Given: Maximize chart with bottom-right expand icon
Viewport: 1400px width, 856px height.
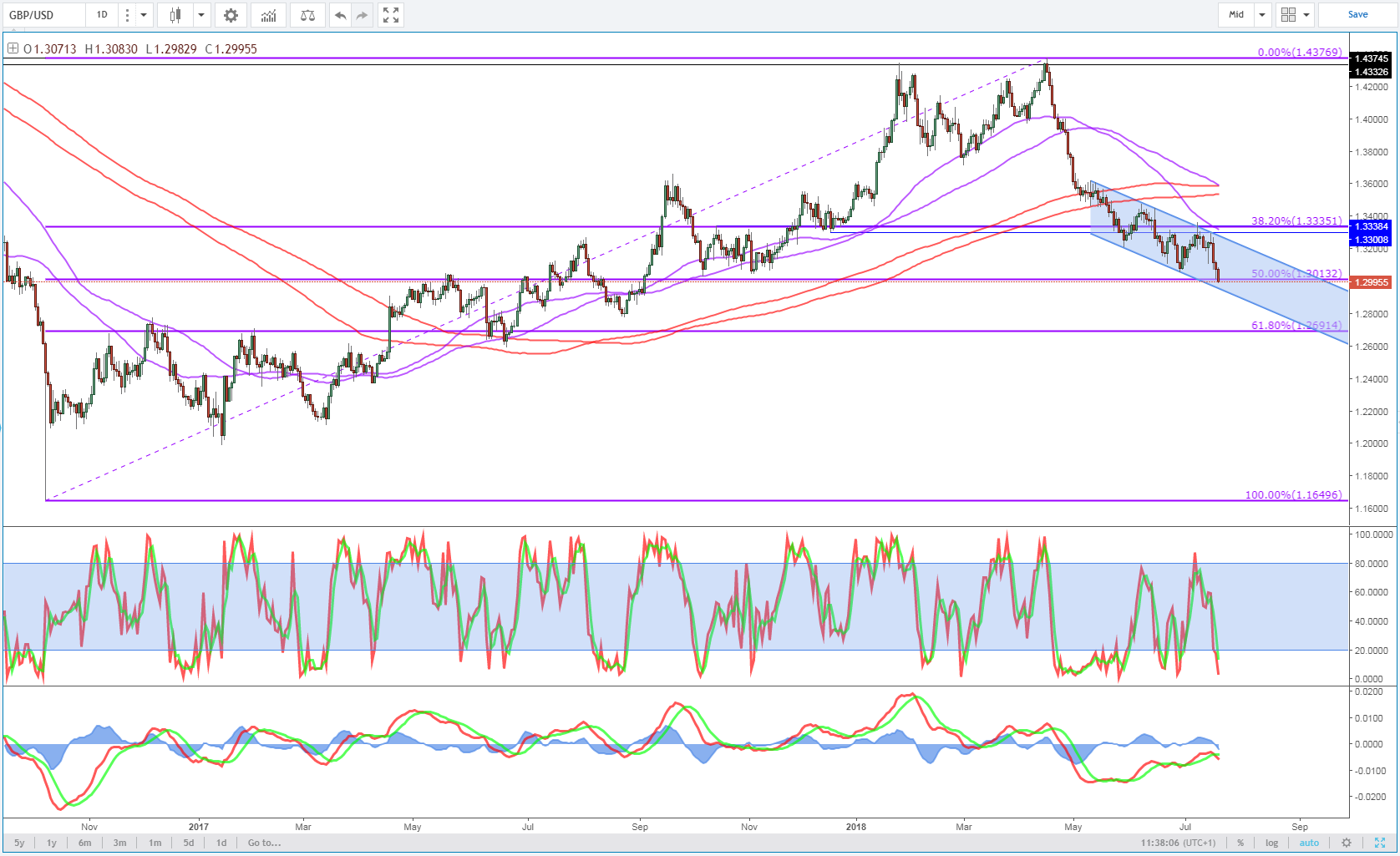Looking at the screenshot, I should coord(1380,843).
